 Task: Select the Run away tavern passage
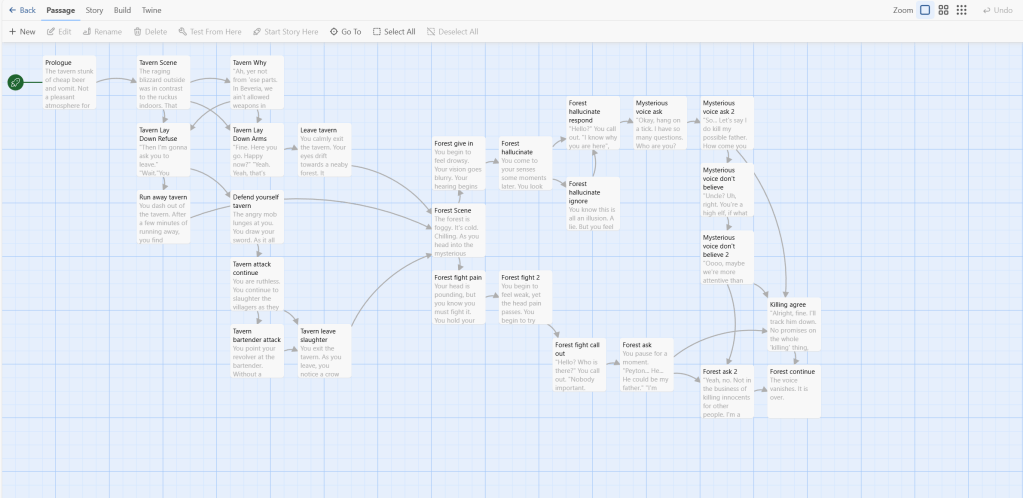164,217
